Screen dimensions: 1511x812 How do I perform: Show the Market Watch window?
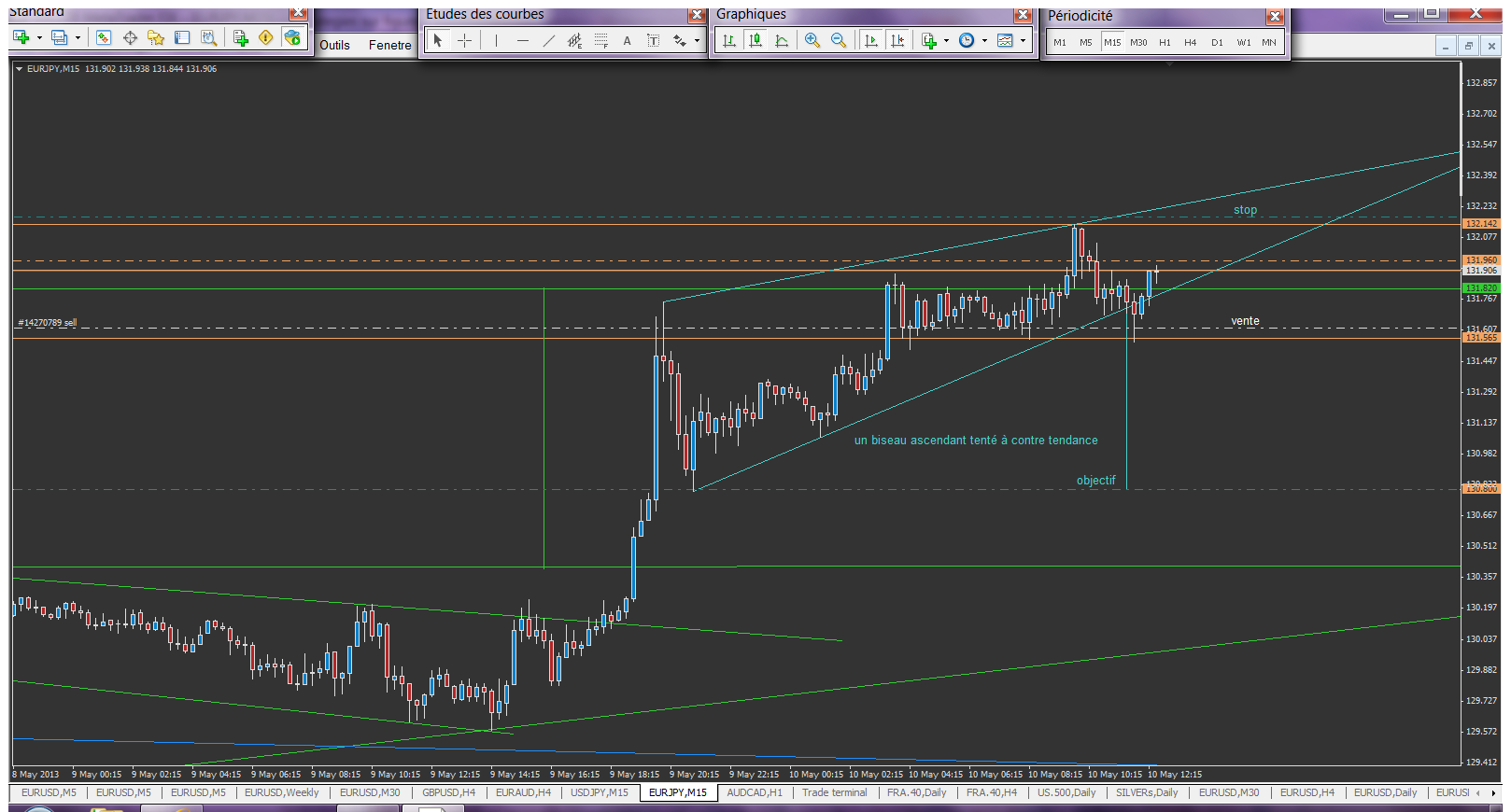[x=104, y=37]
